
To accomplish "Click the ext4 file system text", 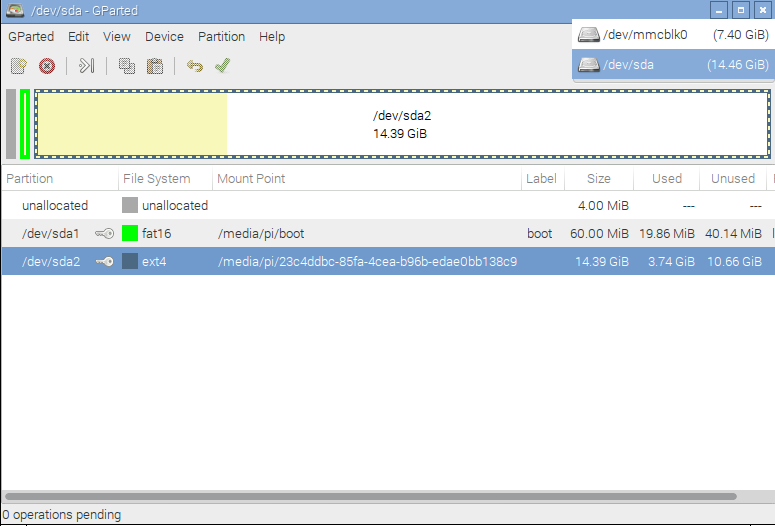I will pos(154,262).
